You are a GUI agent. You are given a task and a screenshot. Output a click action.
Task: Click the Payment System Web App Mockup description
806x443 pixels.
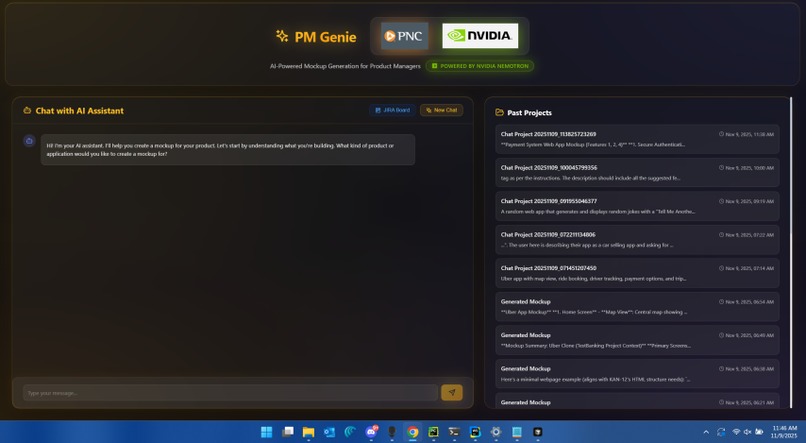(x=593, y=144)
